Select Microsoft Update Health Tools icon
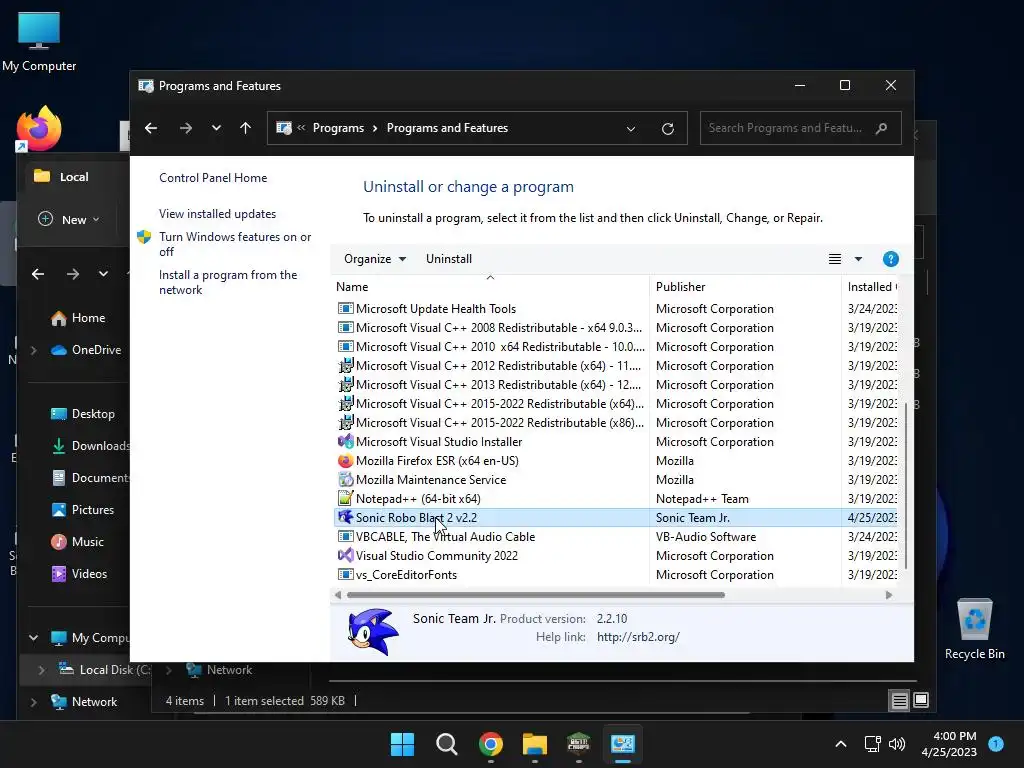This screenshot has width=1024, height=768. (x=345, y=308)
